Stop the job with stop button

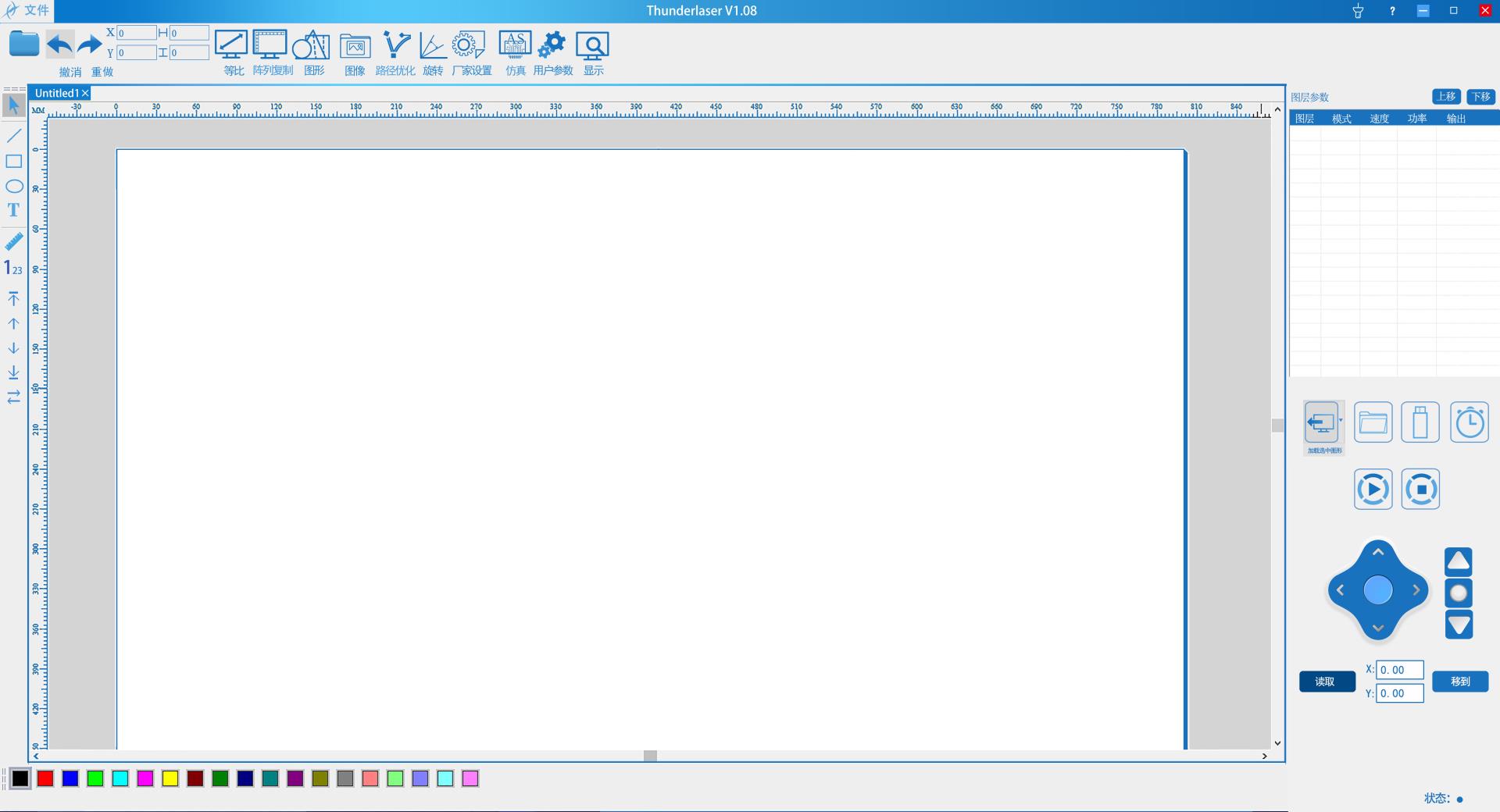1420,490
